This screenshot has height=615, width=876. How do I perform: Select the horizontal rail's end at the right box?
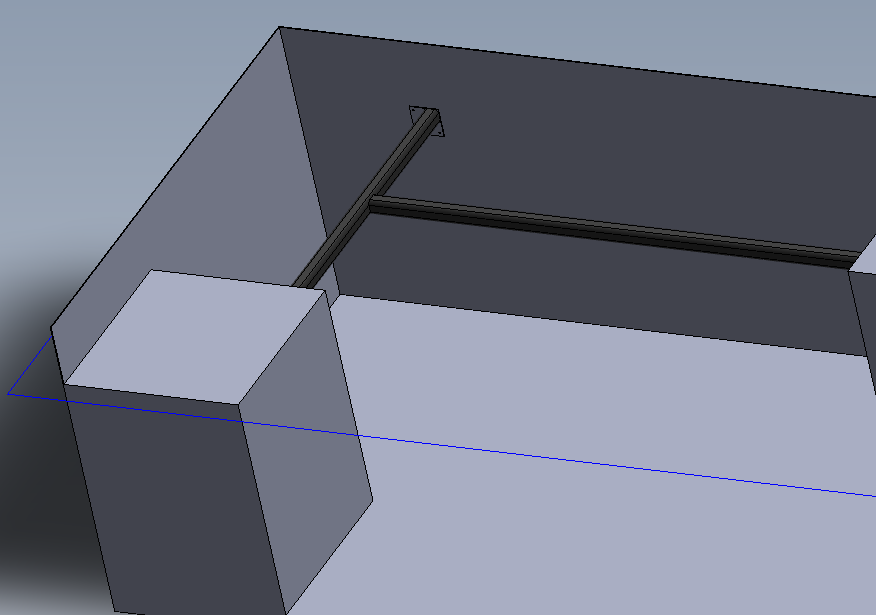pyautogui.click(x=850, y=258)
